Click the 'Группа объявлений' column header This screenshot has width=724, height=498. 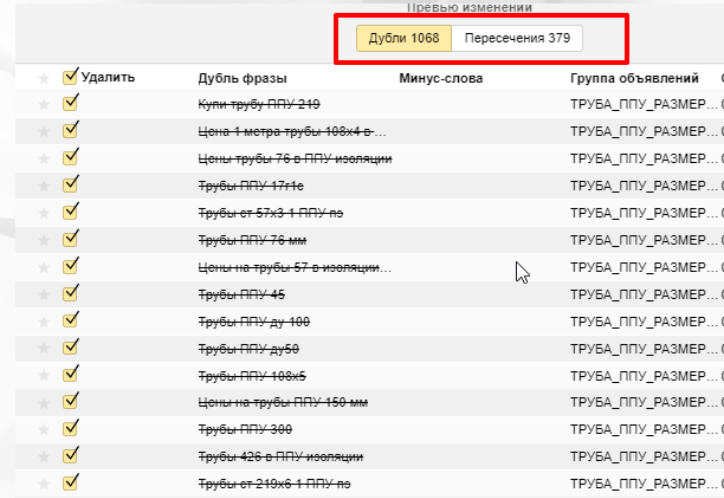(634, 78)
